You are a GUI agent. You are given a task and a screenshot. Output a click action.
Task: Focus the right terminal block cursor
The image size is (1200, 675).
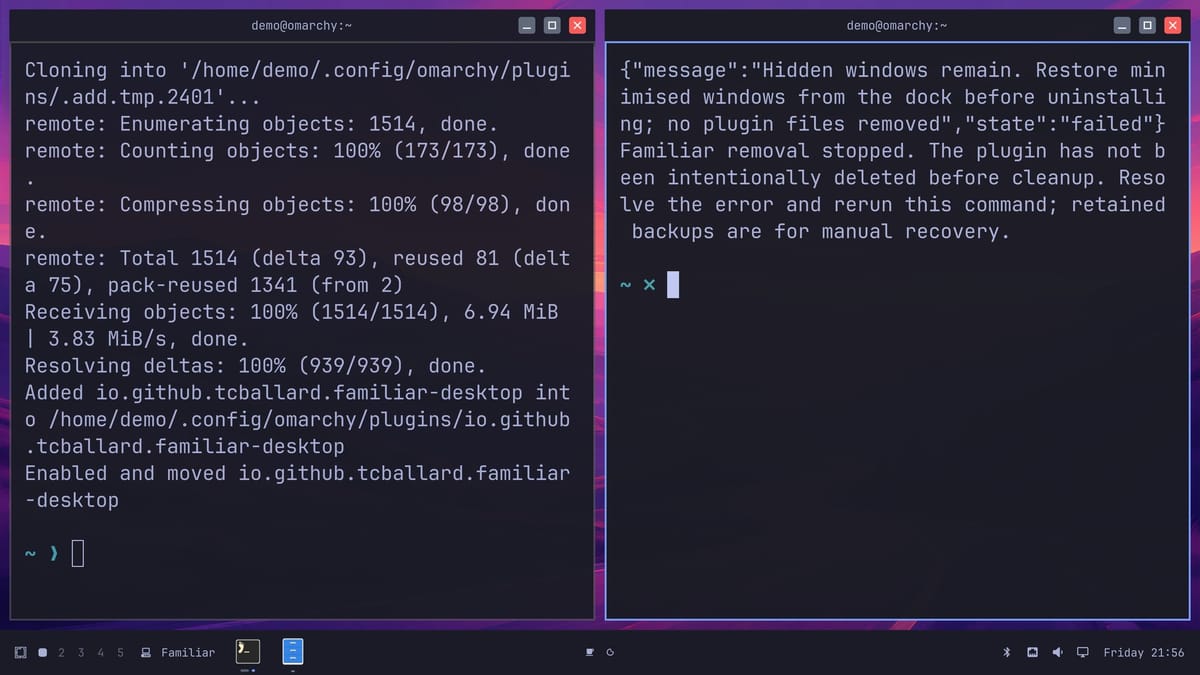[673, 285]
